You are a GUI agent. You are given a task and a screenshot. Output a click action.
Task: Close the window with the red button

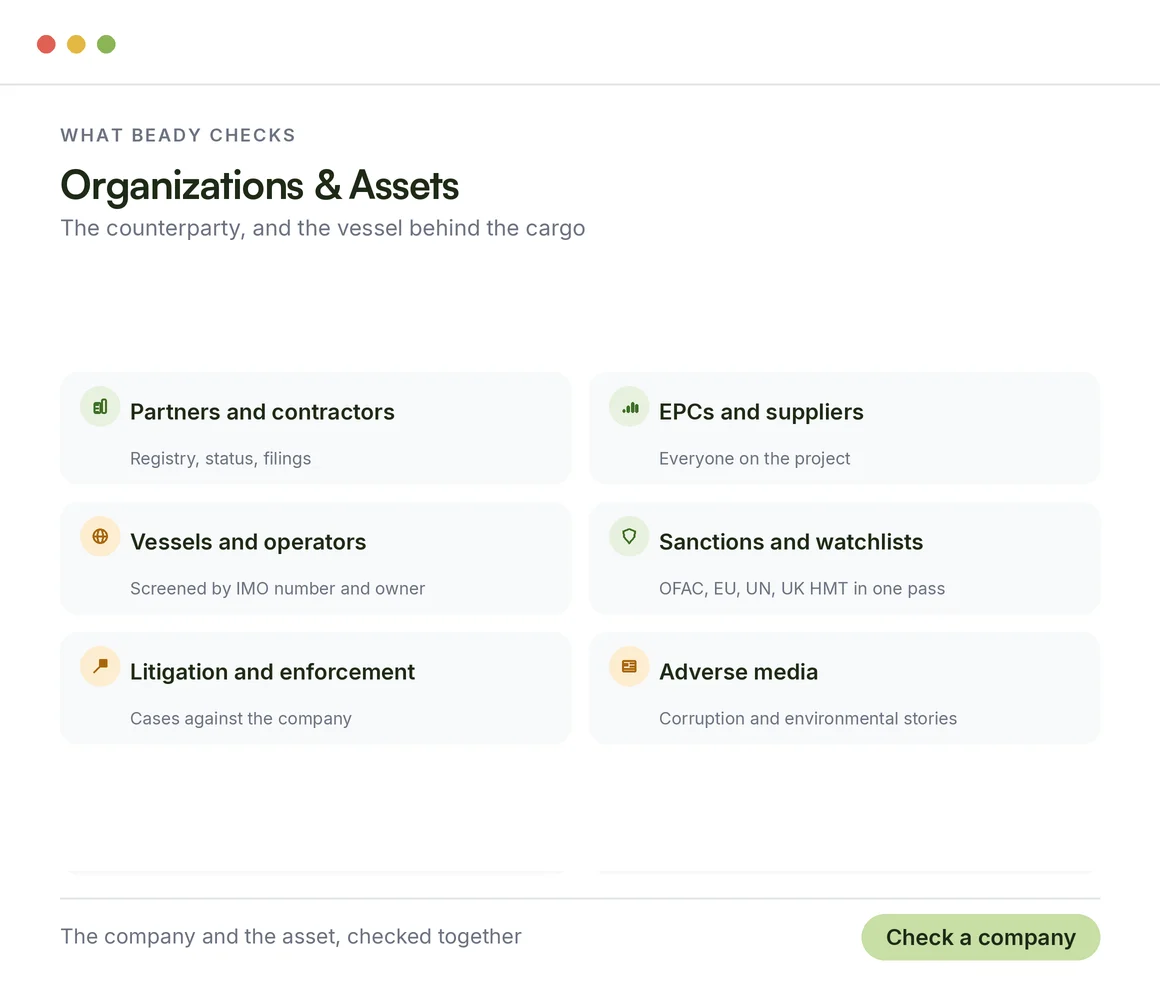click(x=47, y=44)
